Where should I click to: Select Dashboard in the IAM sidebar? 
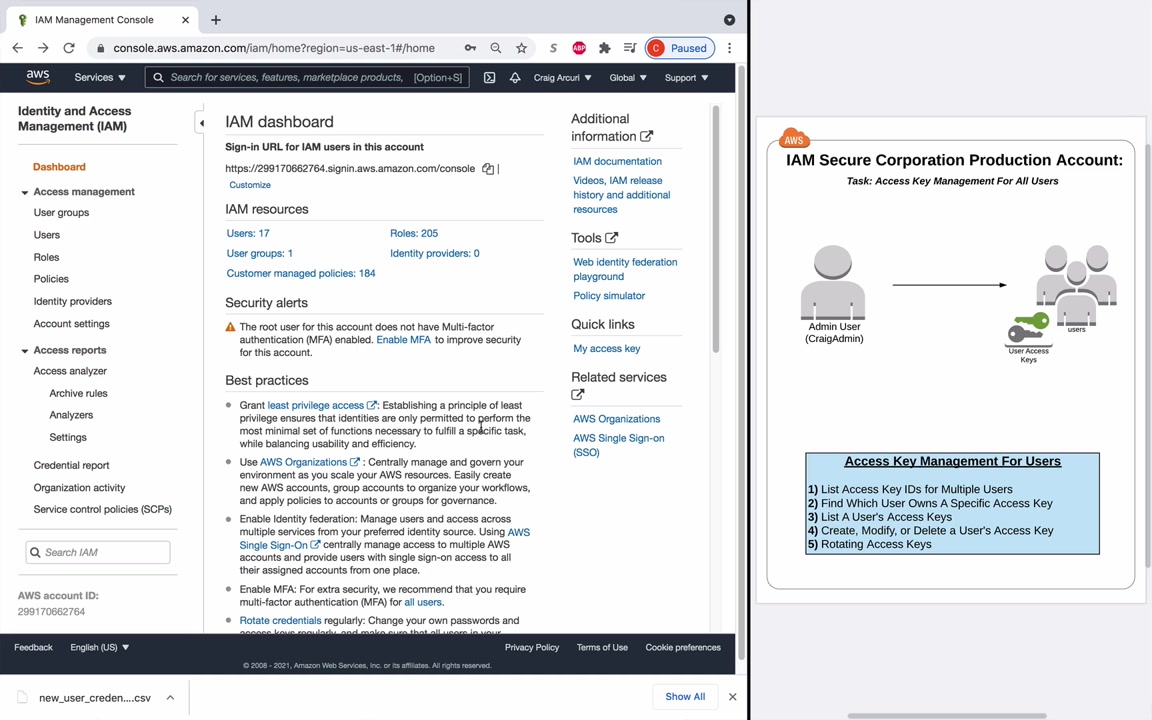click(x=60, y=167)
